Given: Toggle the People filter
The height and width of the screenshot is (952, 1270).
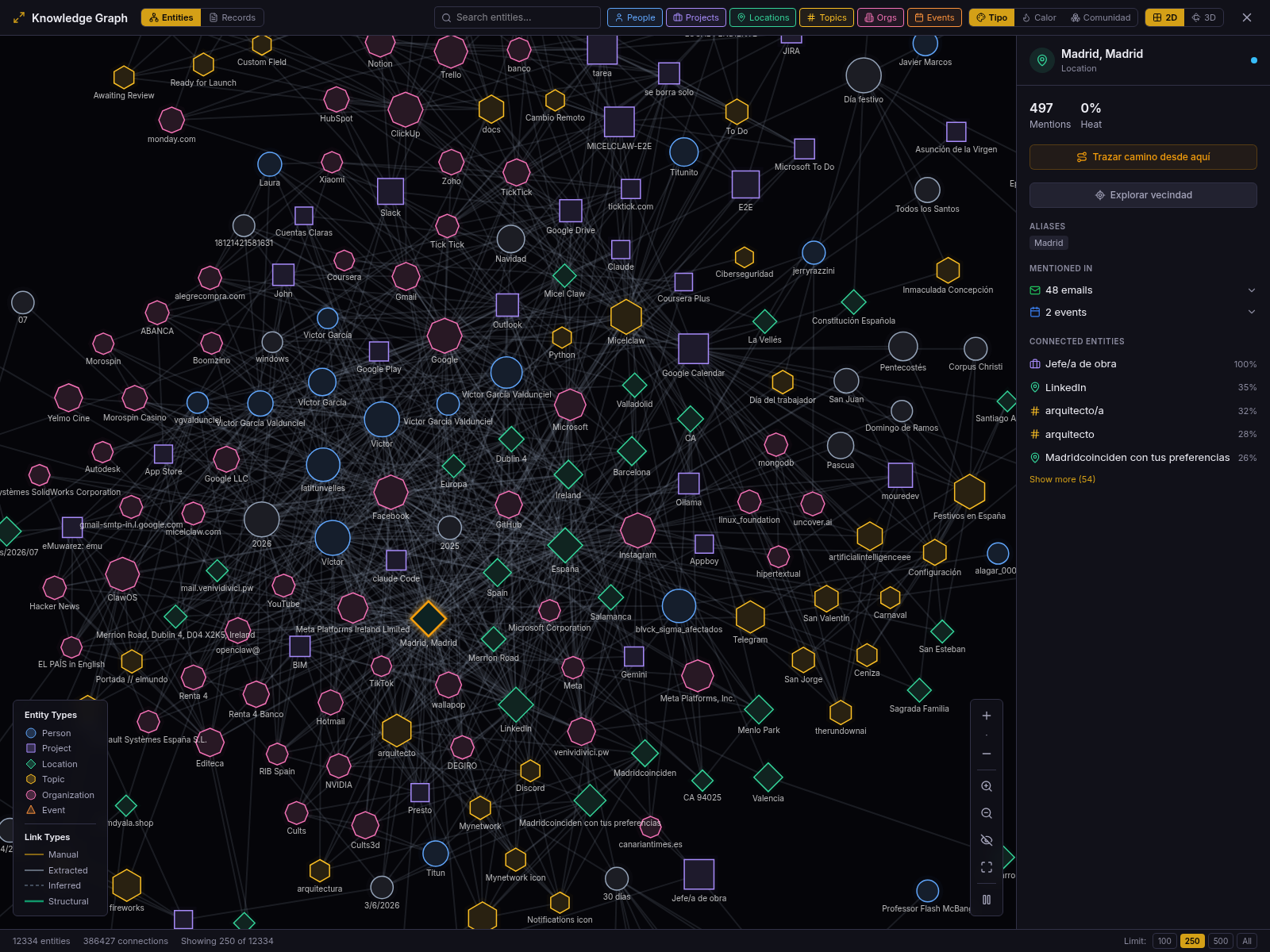Looking at the screenshot, I should coord(634,17).
